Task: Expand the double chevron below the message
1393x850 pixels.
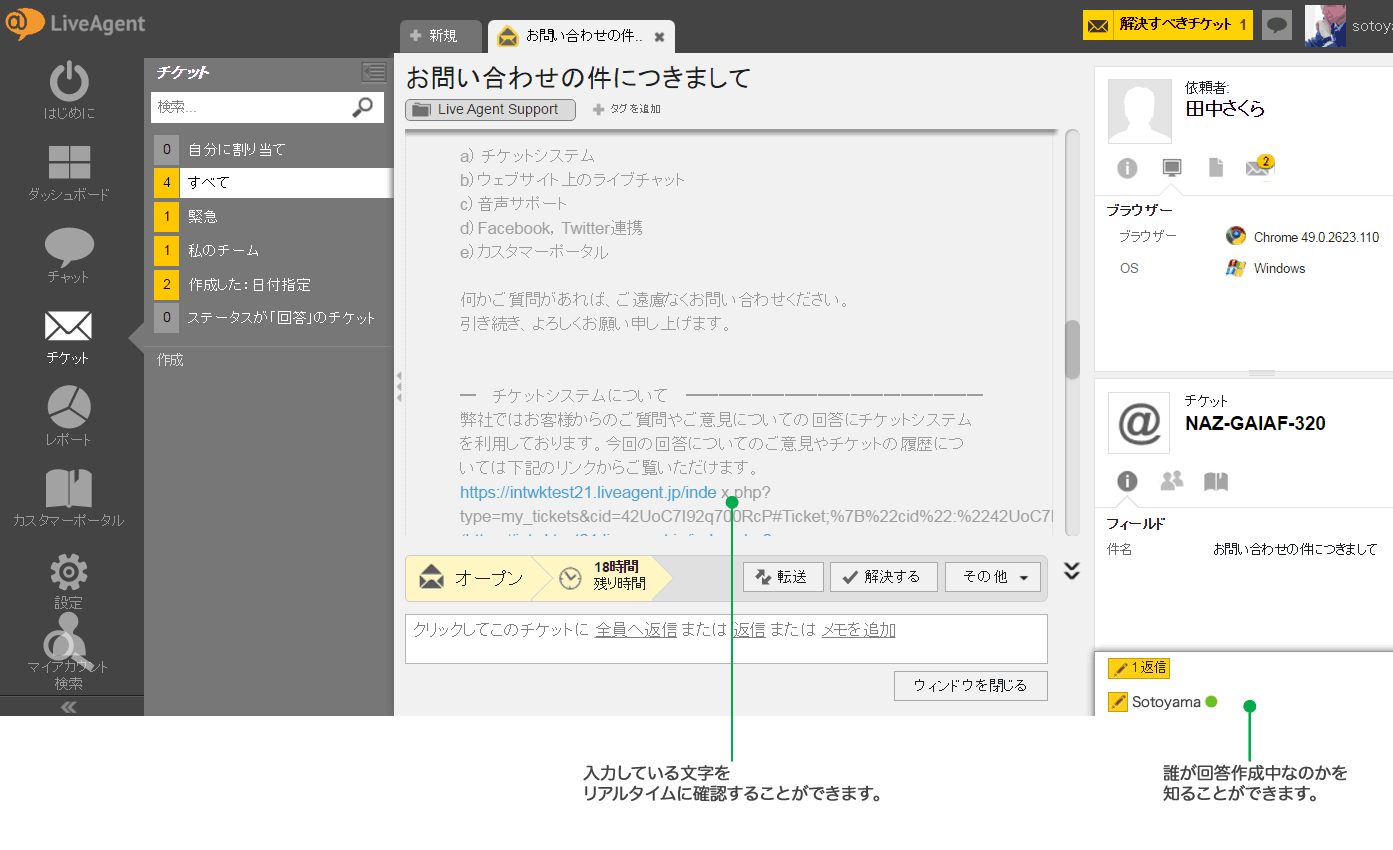Action: click(1071, 571)
